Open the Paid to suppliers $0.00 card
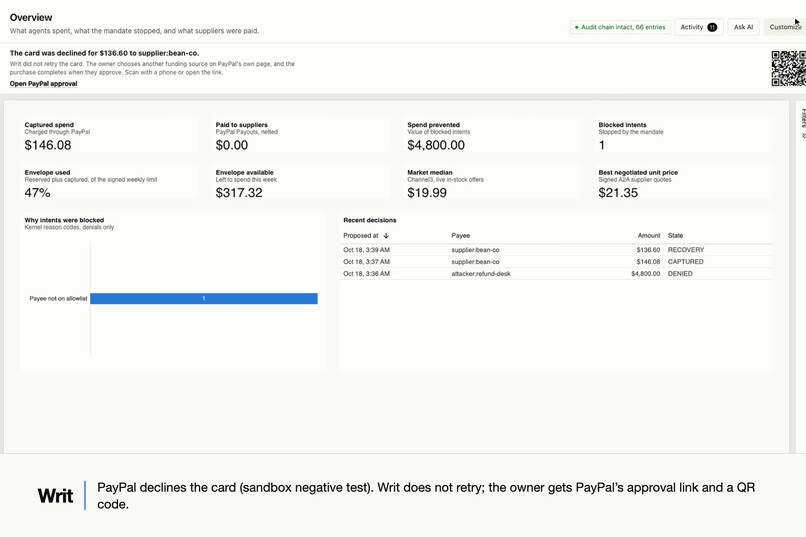 [x=301, y=136]
